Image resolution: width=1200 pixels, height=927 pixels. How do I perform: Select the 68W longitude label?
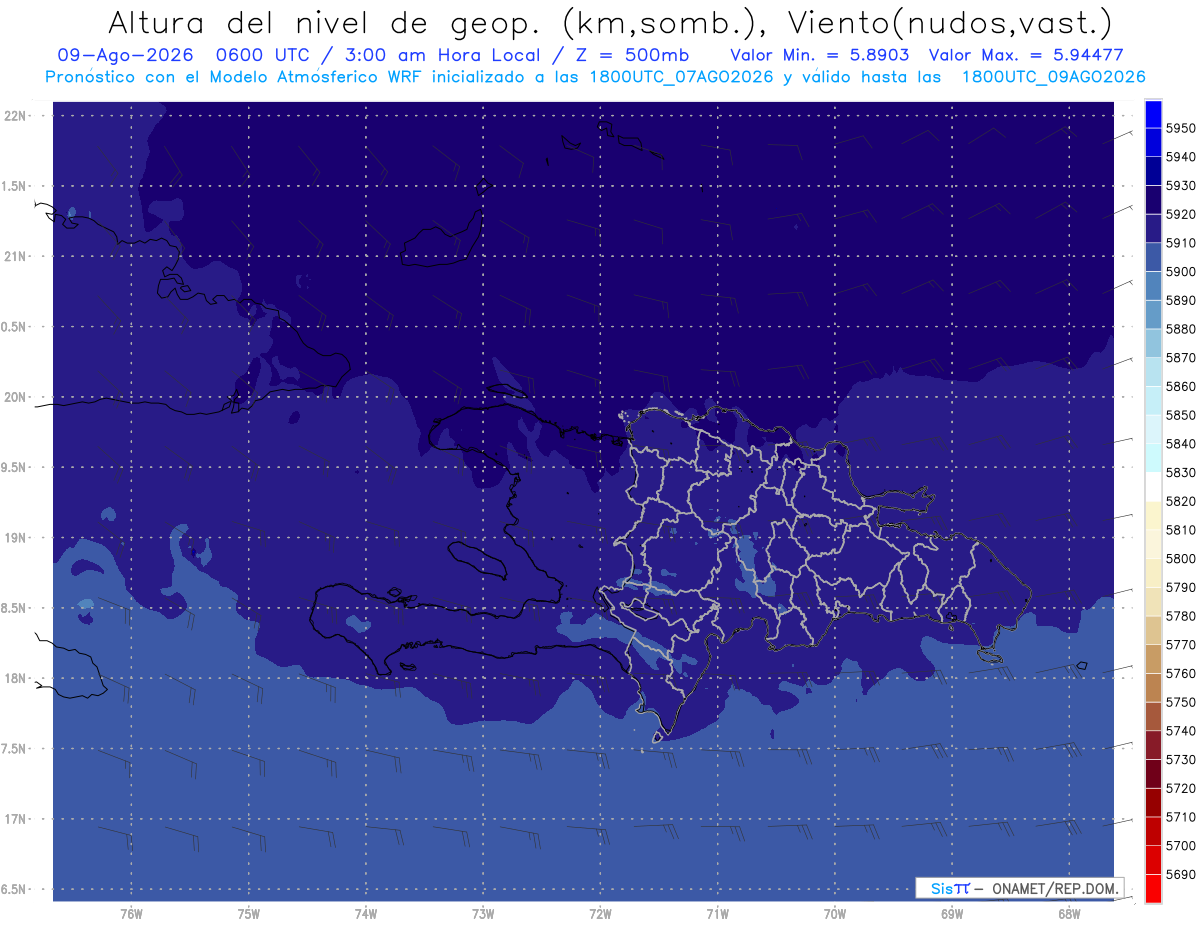(1069, 914)
